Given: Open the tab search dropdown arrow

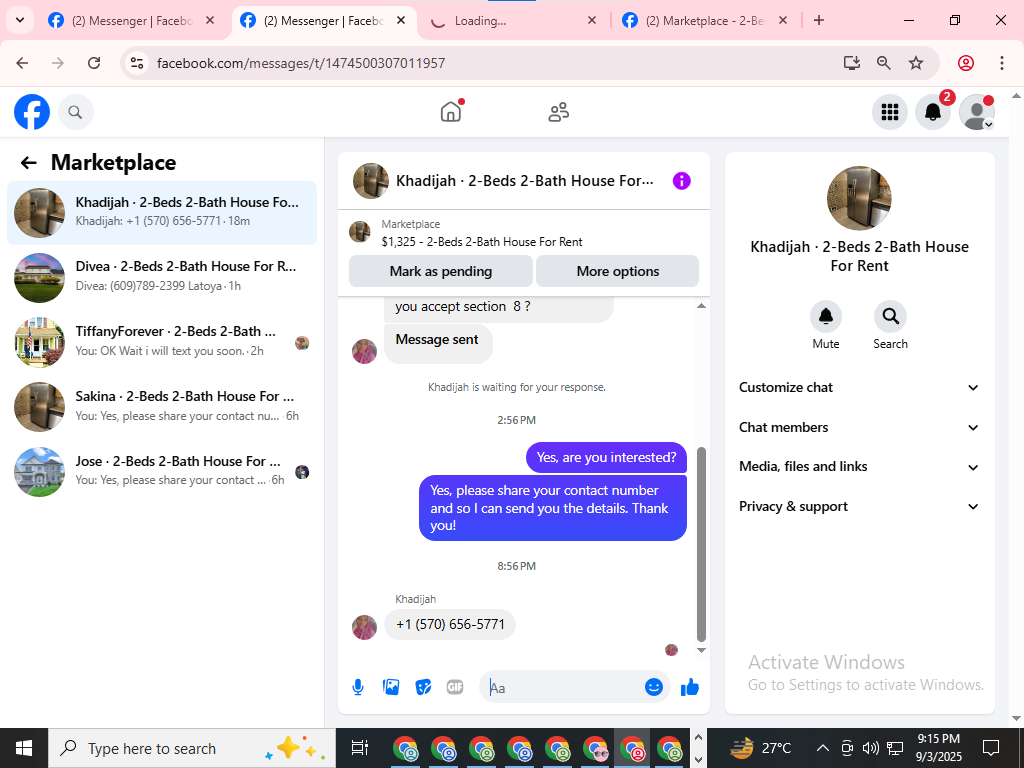Looking at the screenshot, I should (x=20, y=20).
